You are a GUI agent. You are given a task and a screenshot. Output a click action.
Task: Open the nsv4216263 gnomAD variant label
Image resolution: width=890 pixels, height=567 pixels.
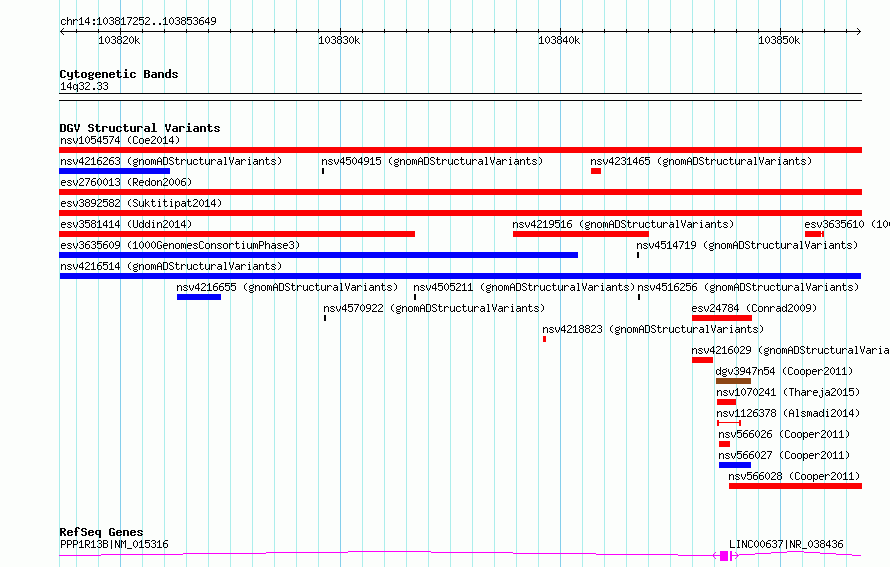171,161
